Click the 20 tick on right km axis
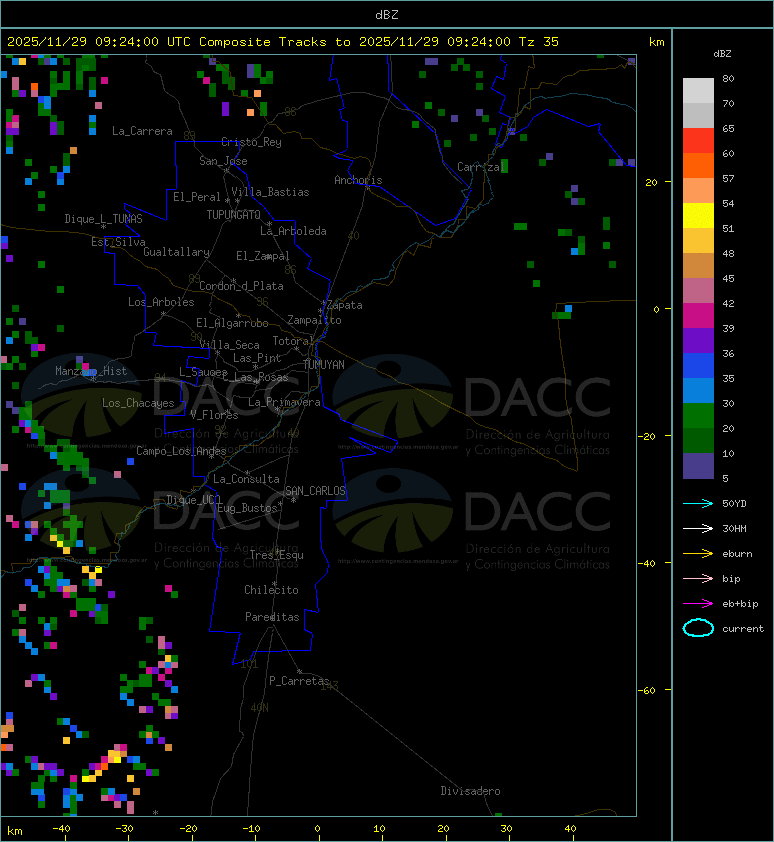The image size is (774, 842). pyautogui.click(x=652, y=183)
